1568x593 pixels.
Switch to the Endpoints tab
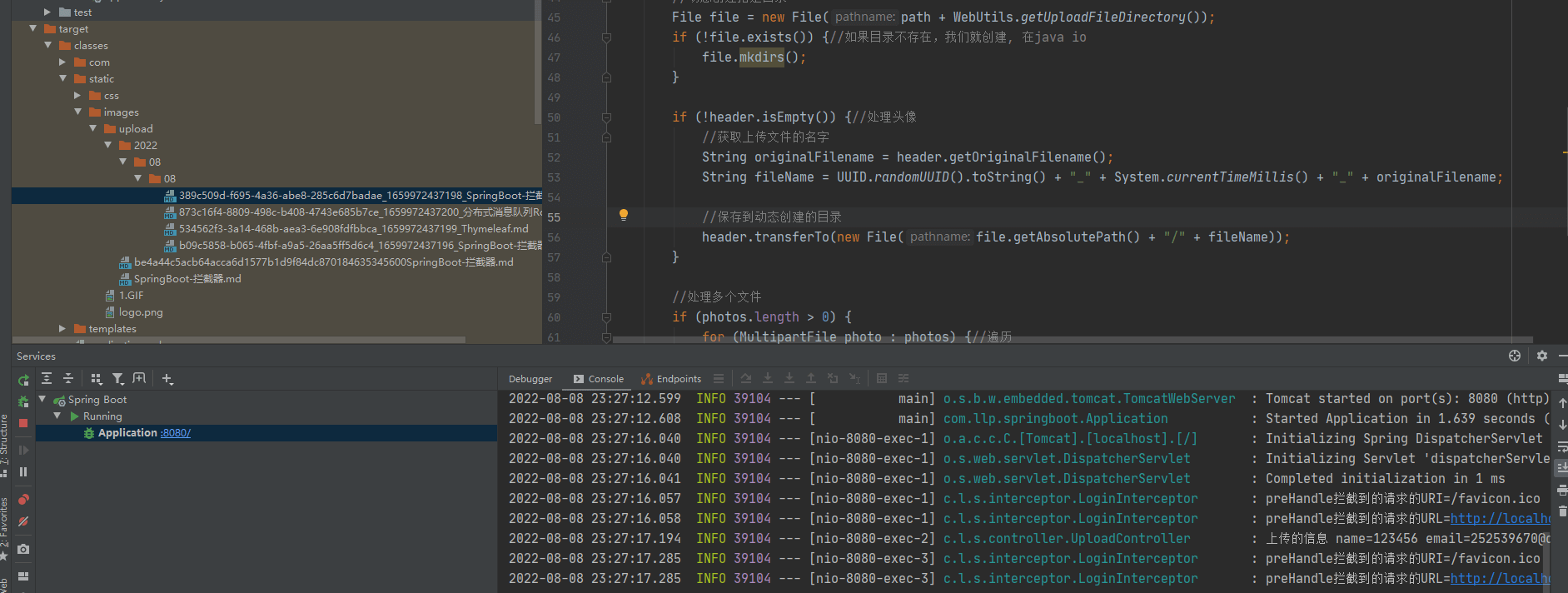[x=671, y=379]
